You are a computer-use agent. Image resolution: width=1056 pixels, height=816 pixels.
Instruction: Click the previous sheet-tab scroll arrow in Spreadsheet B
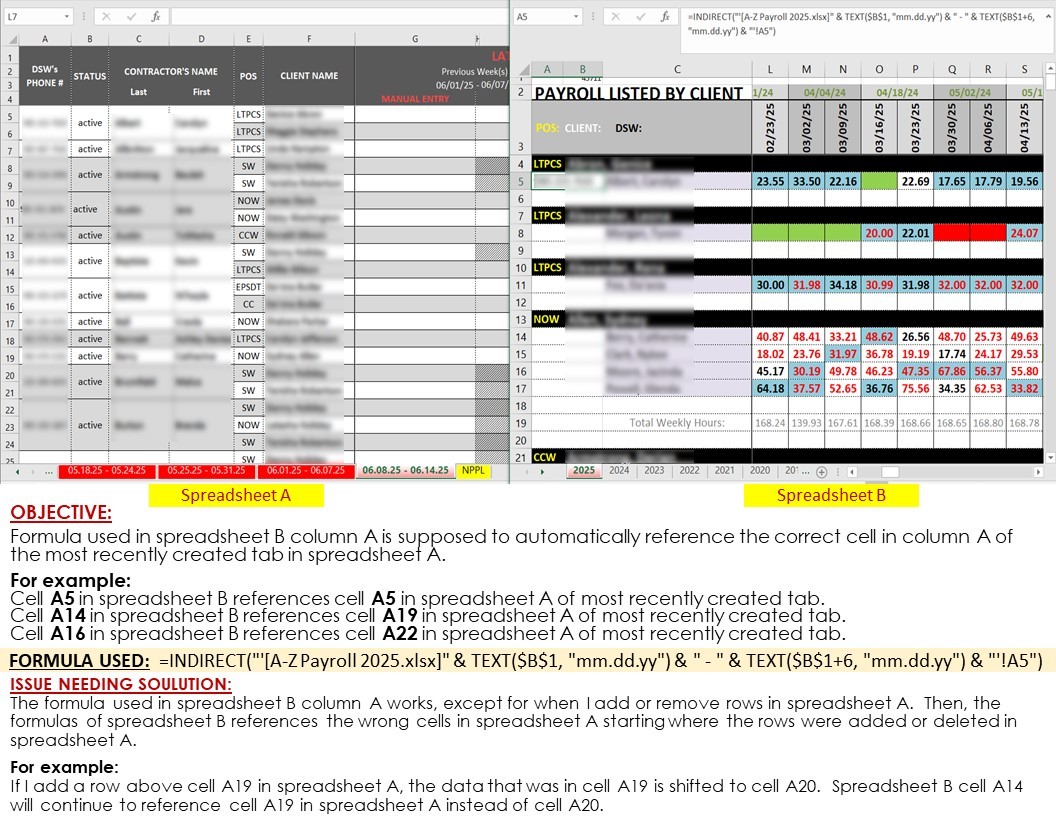[528, 470]
